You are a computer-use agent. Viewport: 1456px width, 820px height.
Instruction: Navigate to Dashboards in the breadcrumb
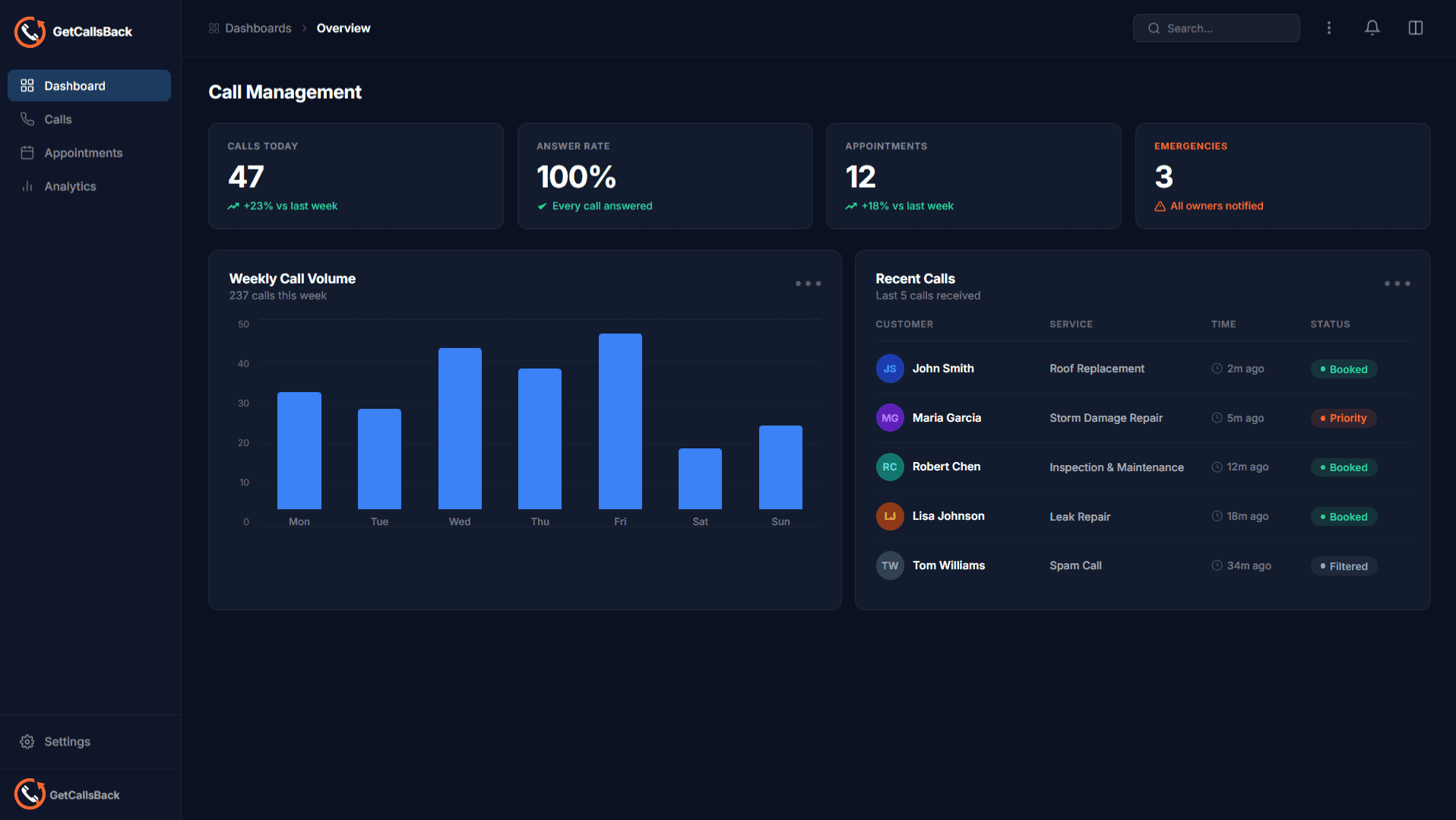click(258, 27)
